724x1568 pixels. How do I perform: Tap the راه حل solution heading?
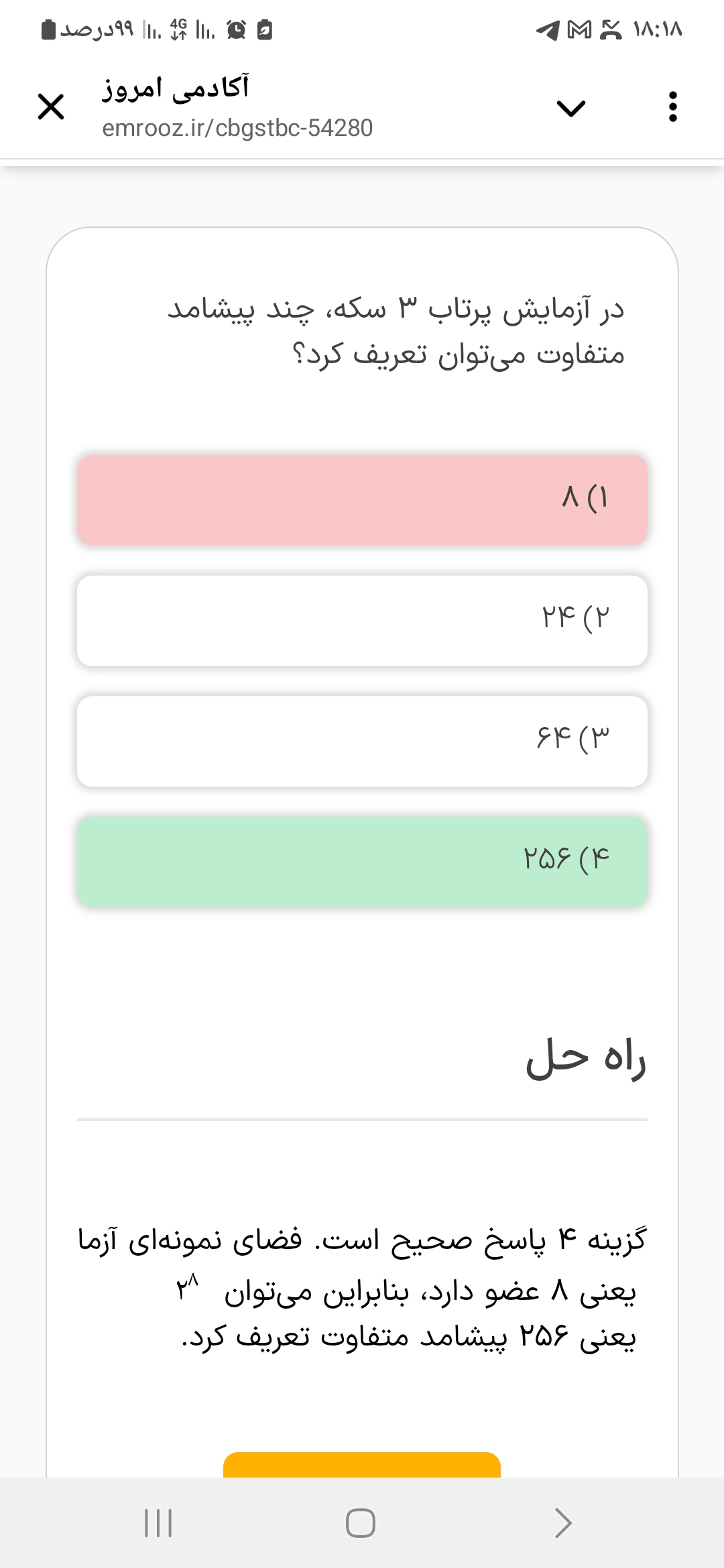point(585,1059)
